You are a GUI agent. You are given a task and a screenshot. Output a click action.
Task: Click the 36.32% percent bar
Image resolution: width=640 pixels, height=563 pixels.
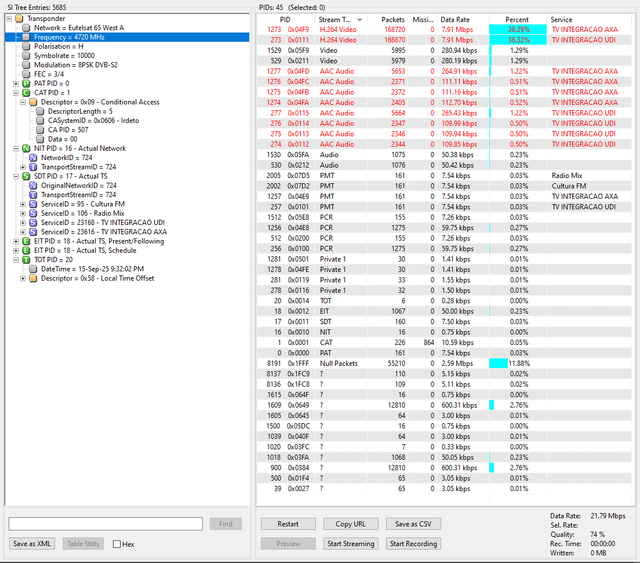pyautogui.click(x=518, y=40)
